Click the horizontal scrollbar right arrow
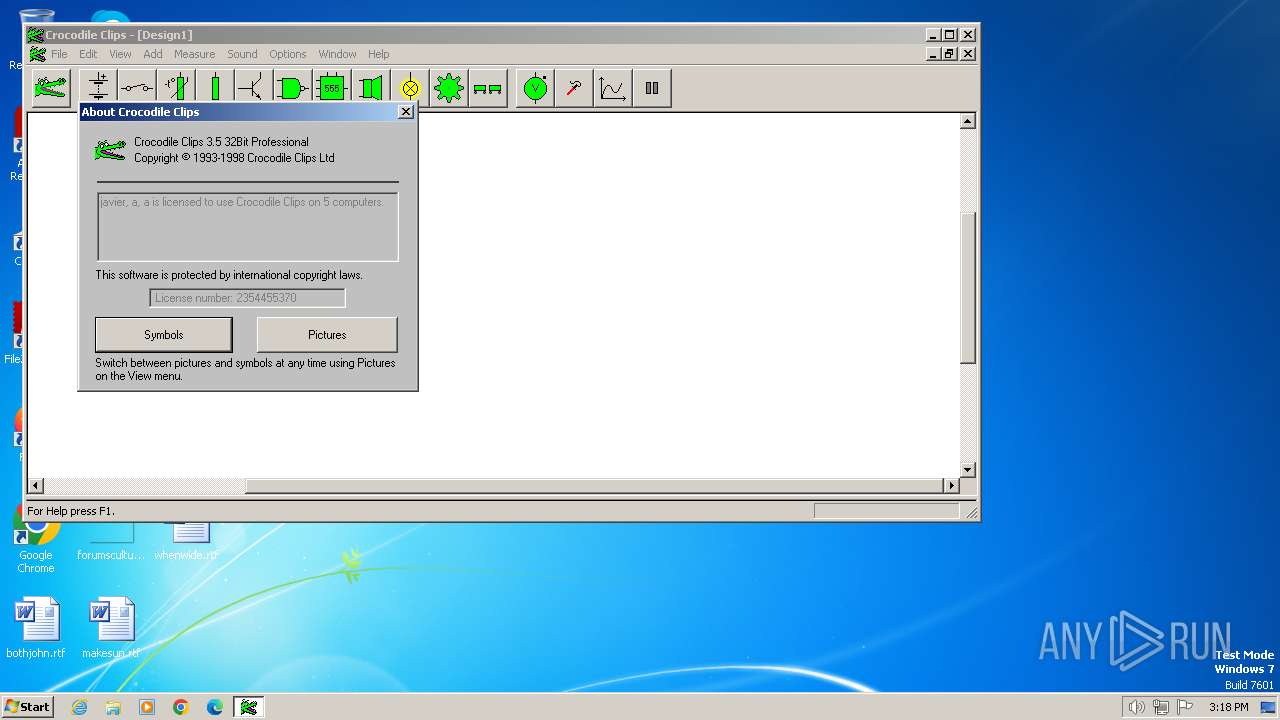 (x=951, y=486)
